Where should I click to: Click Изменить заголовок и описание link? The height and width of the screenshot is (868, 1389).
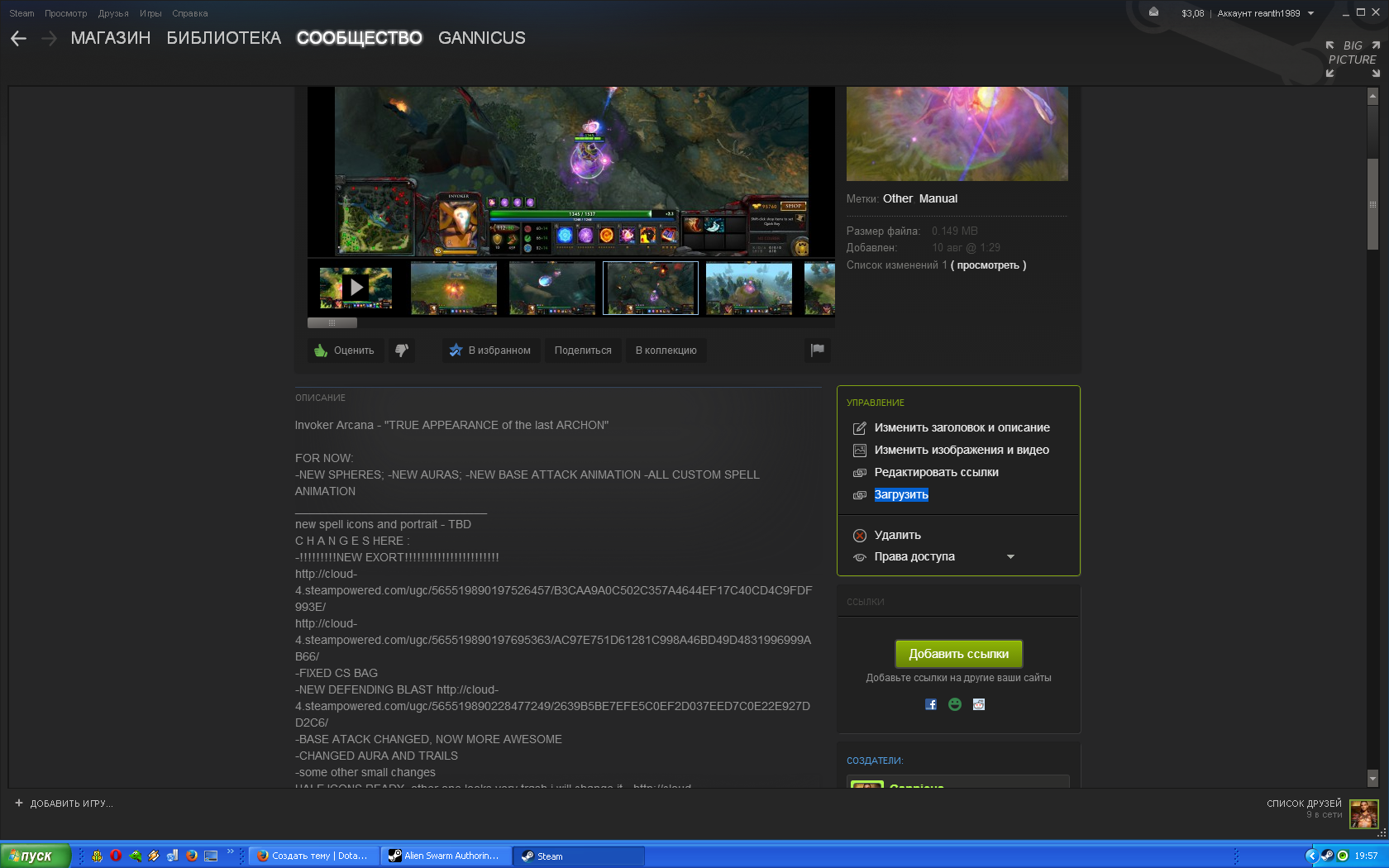pyautogui.click(x=962, y=428)
